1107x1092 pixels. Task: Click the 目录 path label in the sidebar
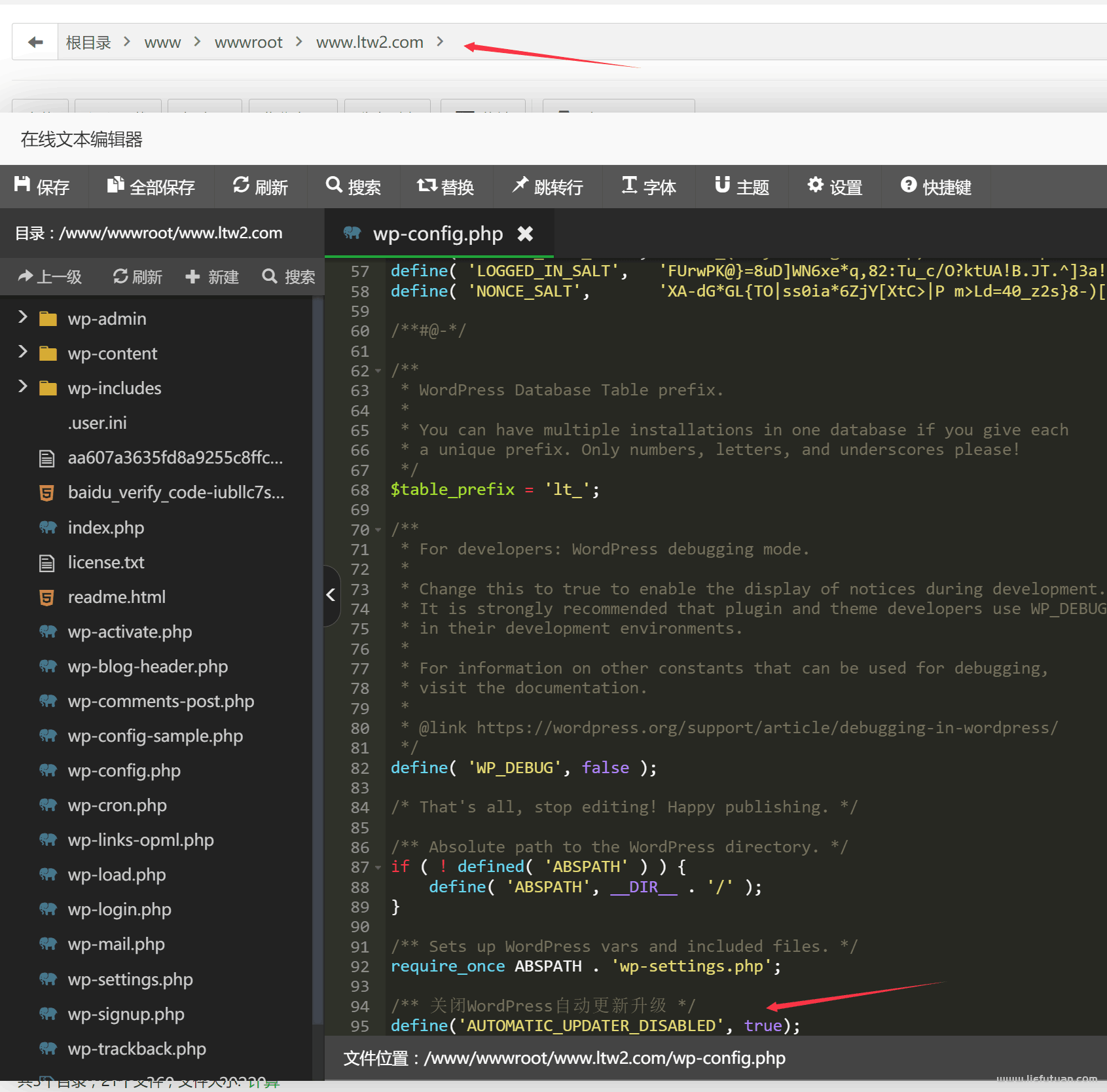[x=149, y=233]
